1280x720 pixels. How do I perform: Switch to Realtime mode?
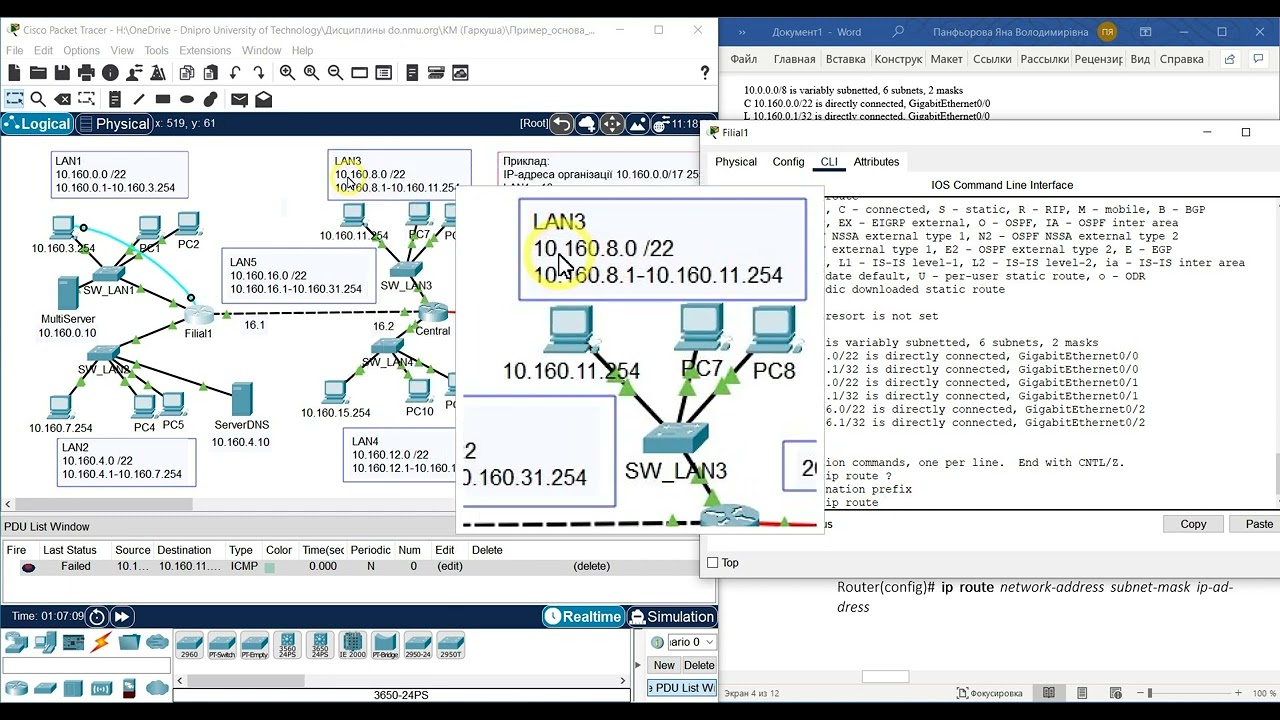[583, 617]
